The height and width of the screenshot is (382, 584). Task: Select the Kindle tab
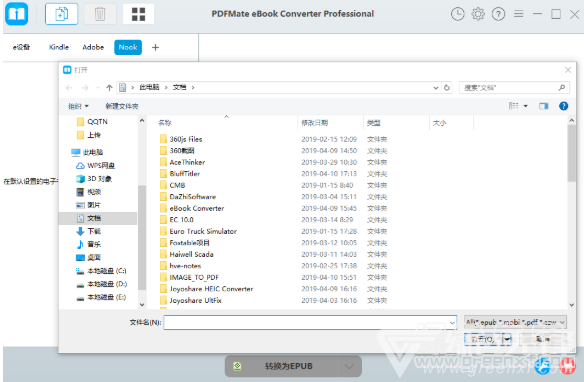click(59, 47)
